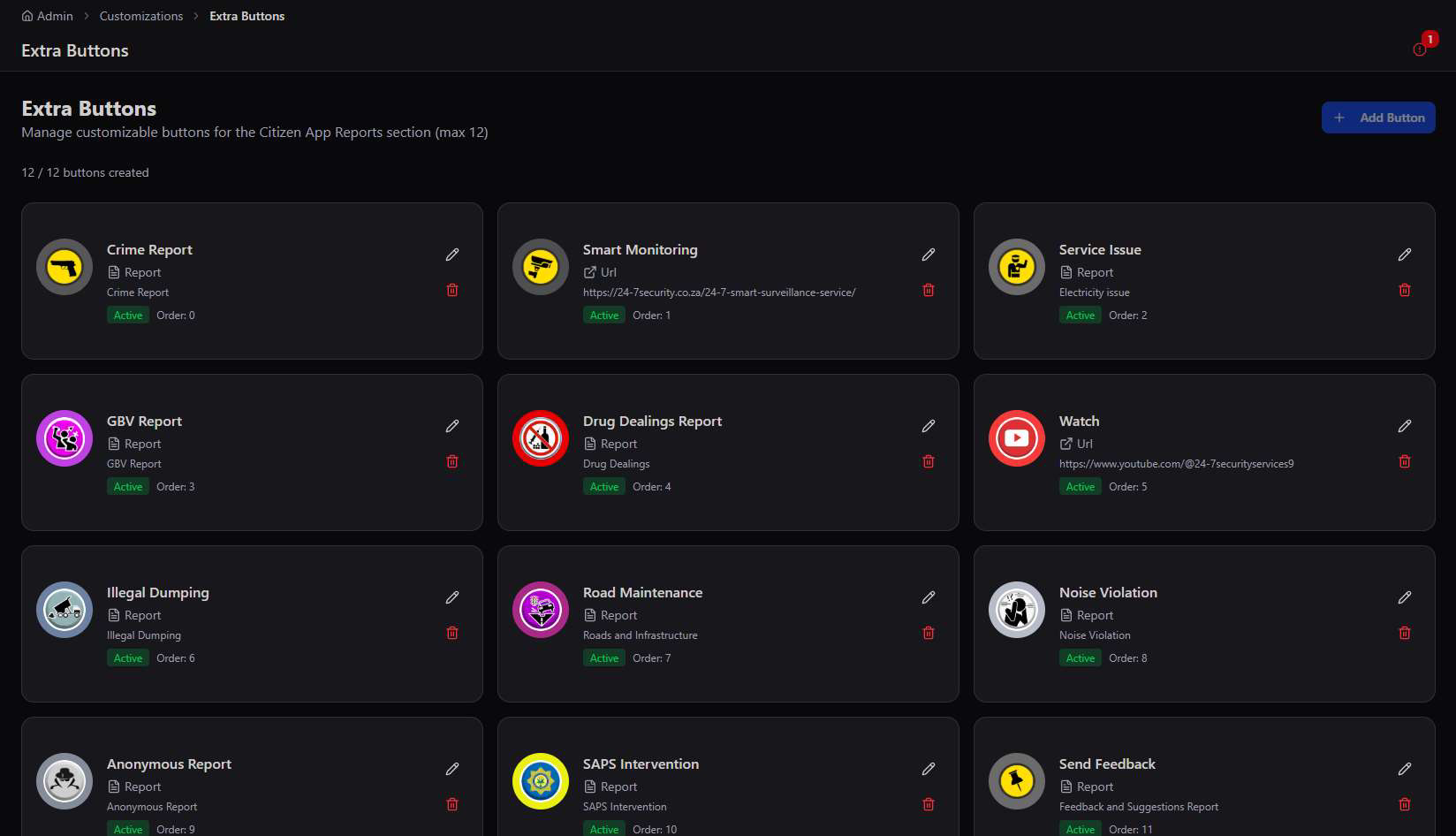Click the Active badge on Crime Report
This screenshot has width=1456, height=836.
(128, 315)
